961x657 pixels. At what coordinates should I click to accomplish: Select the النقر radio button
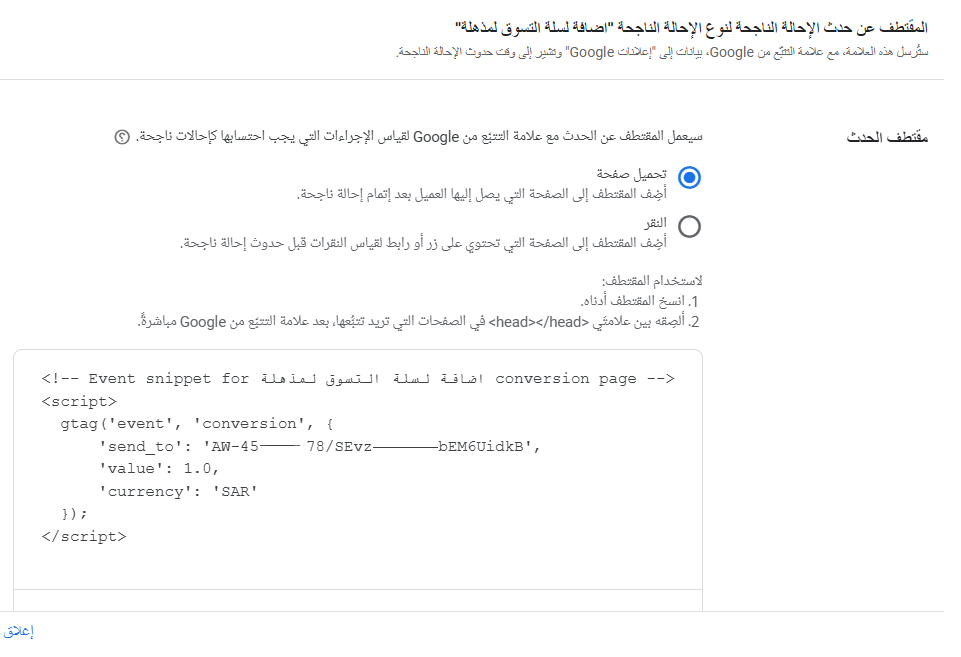tap(689, 226)
